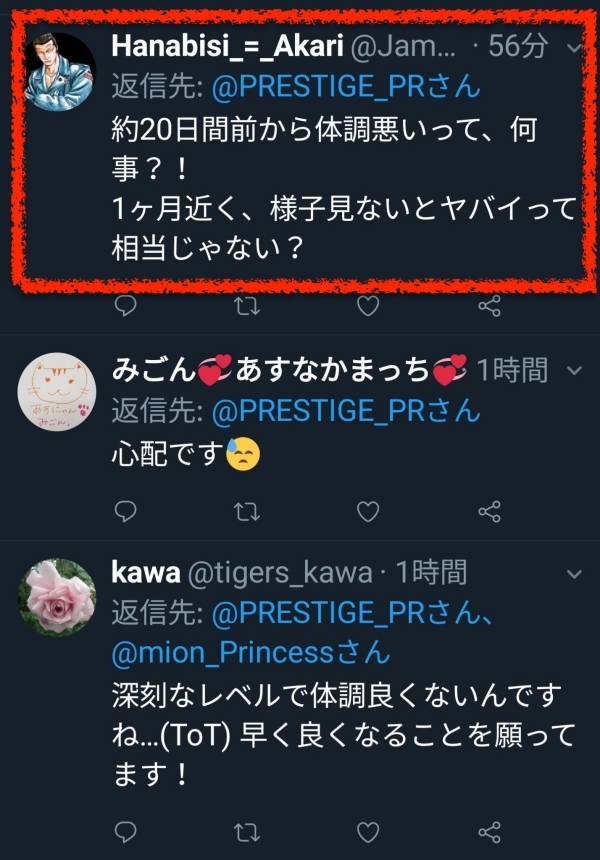Share kawa's tweet
Viewport: 600px width, 860px height.
click(x=489, y=832)
